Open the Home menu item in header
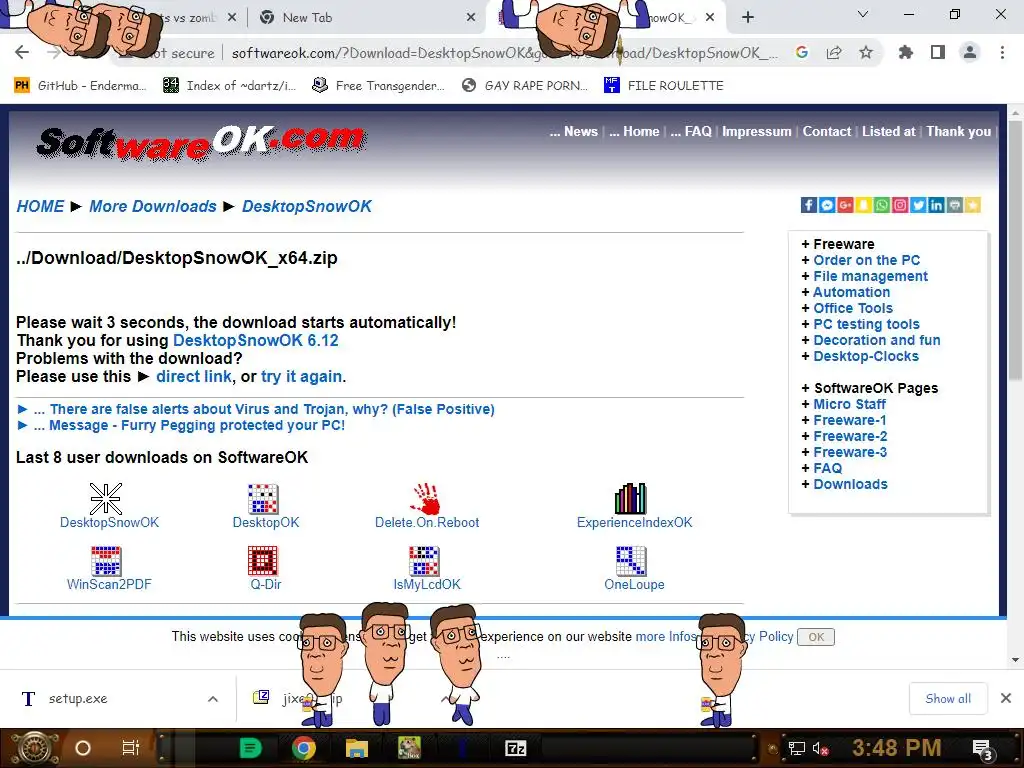The image size is (1024, 768). click(634, 131)
